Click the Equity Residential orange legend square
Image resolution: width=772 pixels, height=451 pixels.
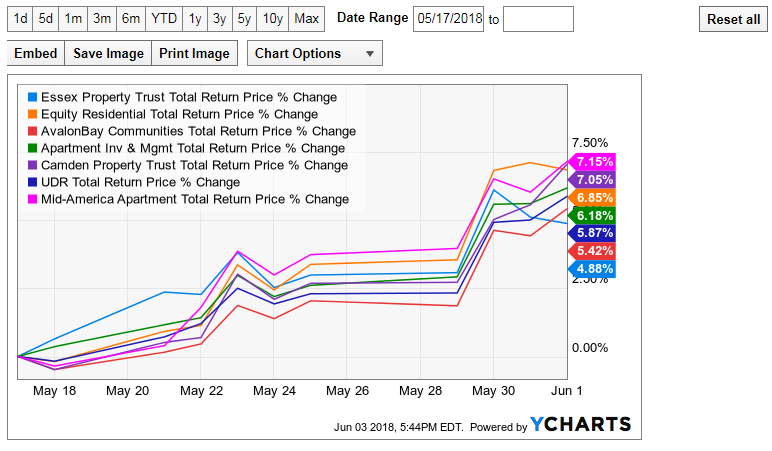(32, 114)
